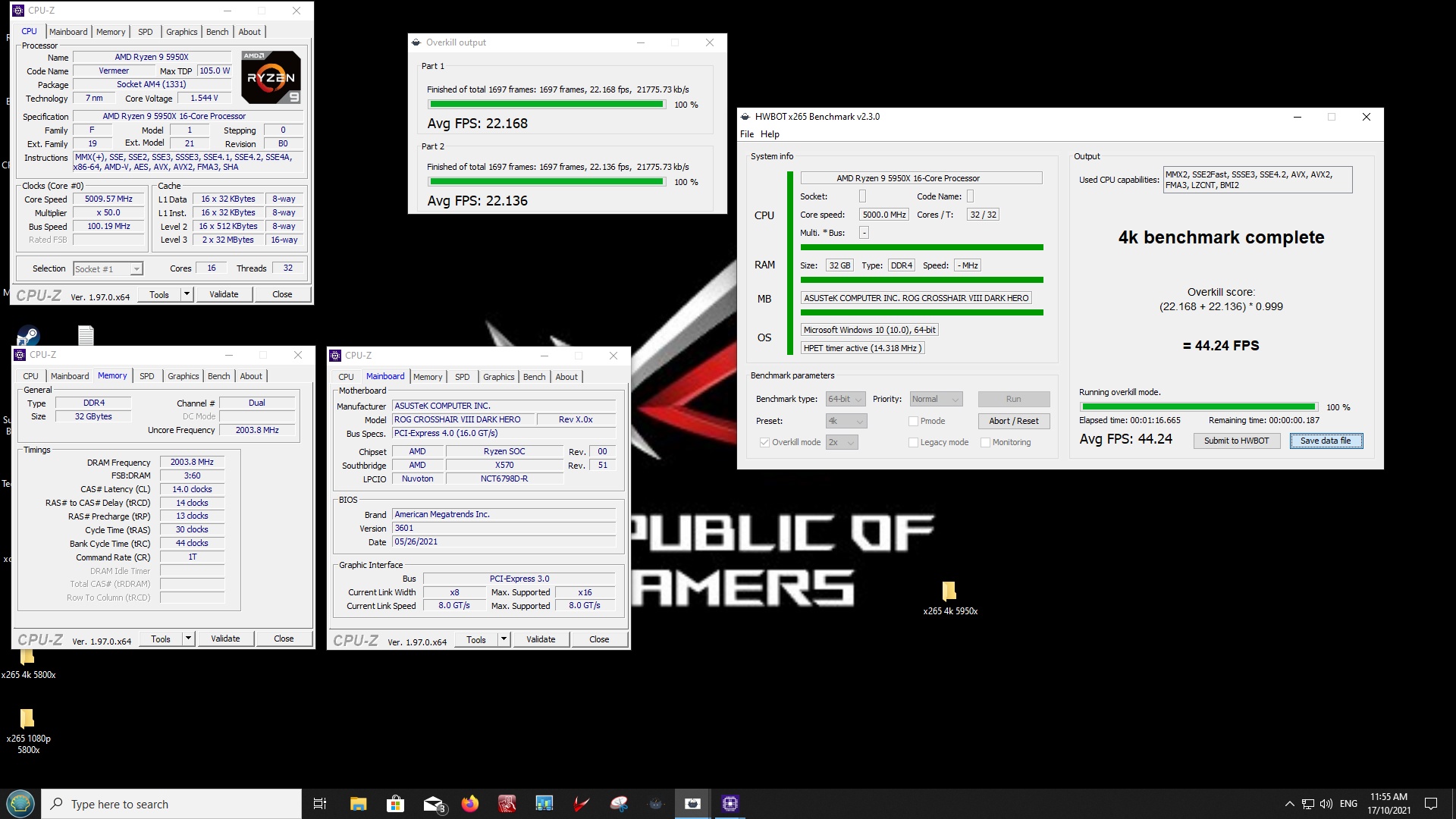Open the File menu in HWBOT x265
The width and height of the screenshot is (1456, 819).
(747, 134)
